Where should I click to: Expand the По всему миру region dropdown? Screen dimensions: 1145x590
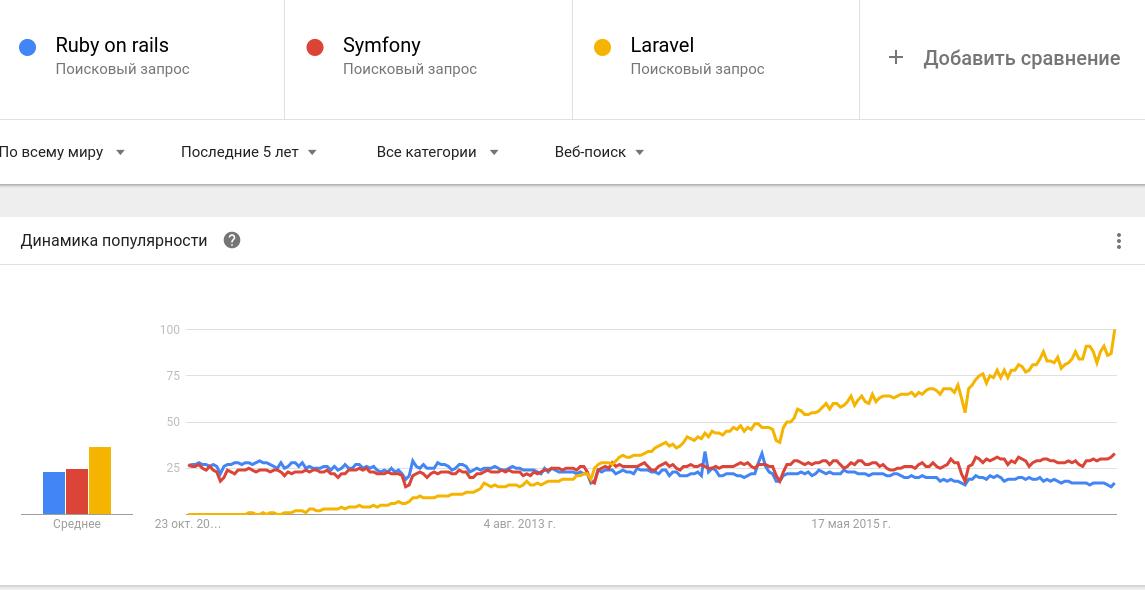(62, 152)
